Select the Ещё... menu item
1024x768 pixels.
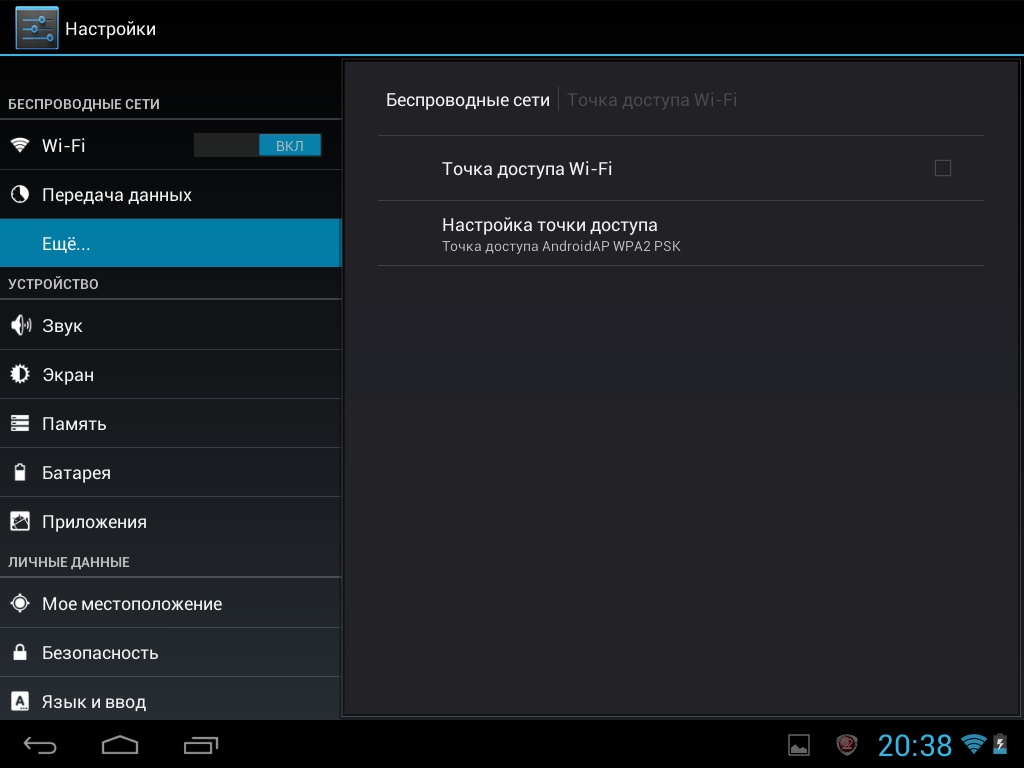[170, 244]
